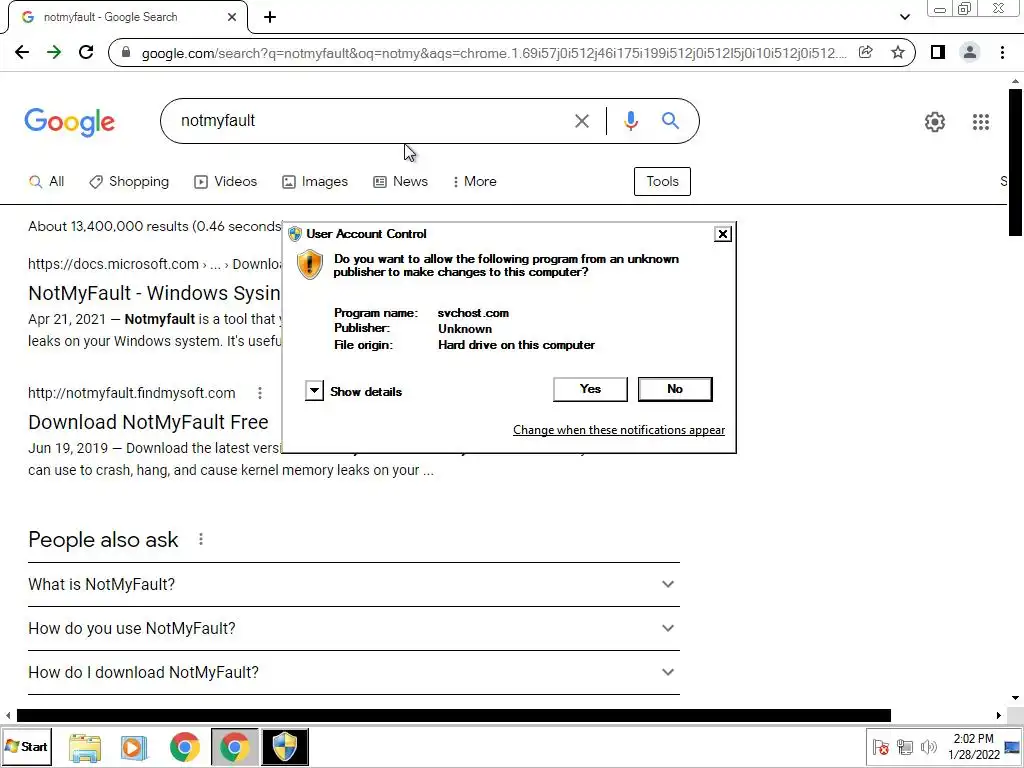Image resolution: width=1024 pixels, height=768 pixels.
Task: Bookmark this page with the star
Action: pyautogui.click(x=898, y=52)
